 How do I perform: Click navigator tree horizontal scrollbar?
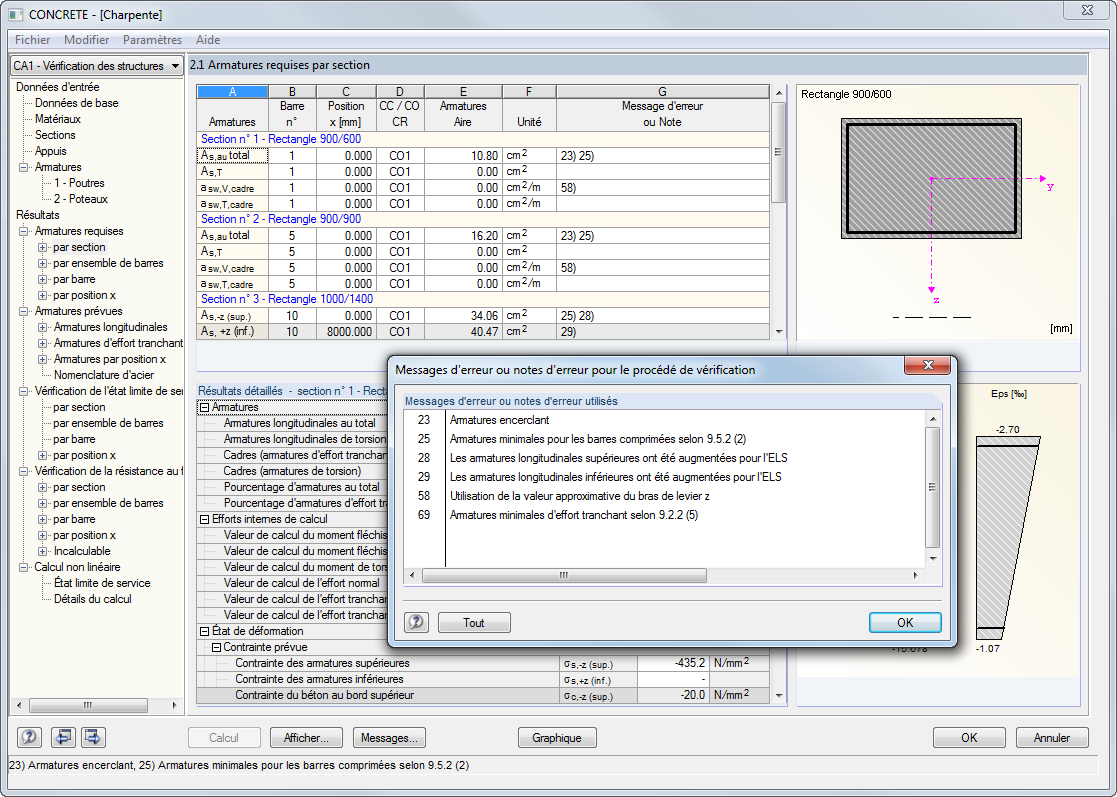pos(88,705)
